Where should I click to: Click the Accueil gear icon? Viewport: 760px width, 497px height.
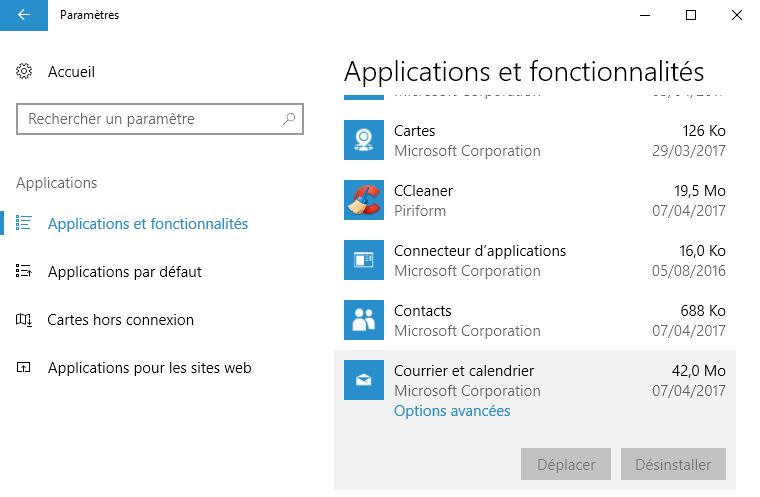click(x=24, y=71)
